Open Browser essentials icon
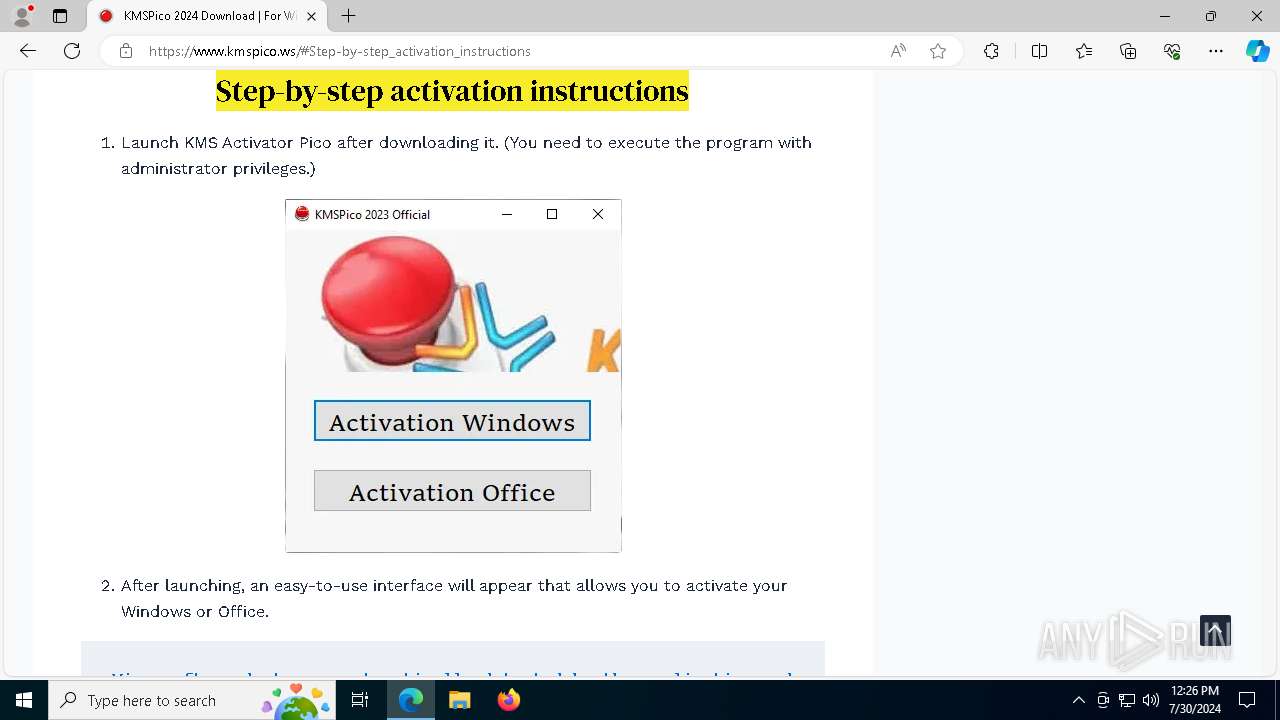1280x720 pixels. click(1172, 51)
